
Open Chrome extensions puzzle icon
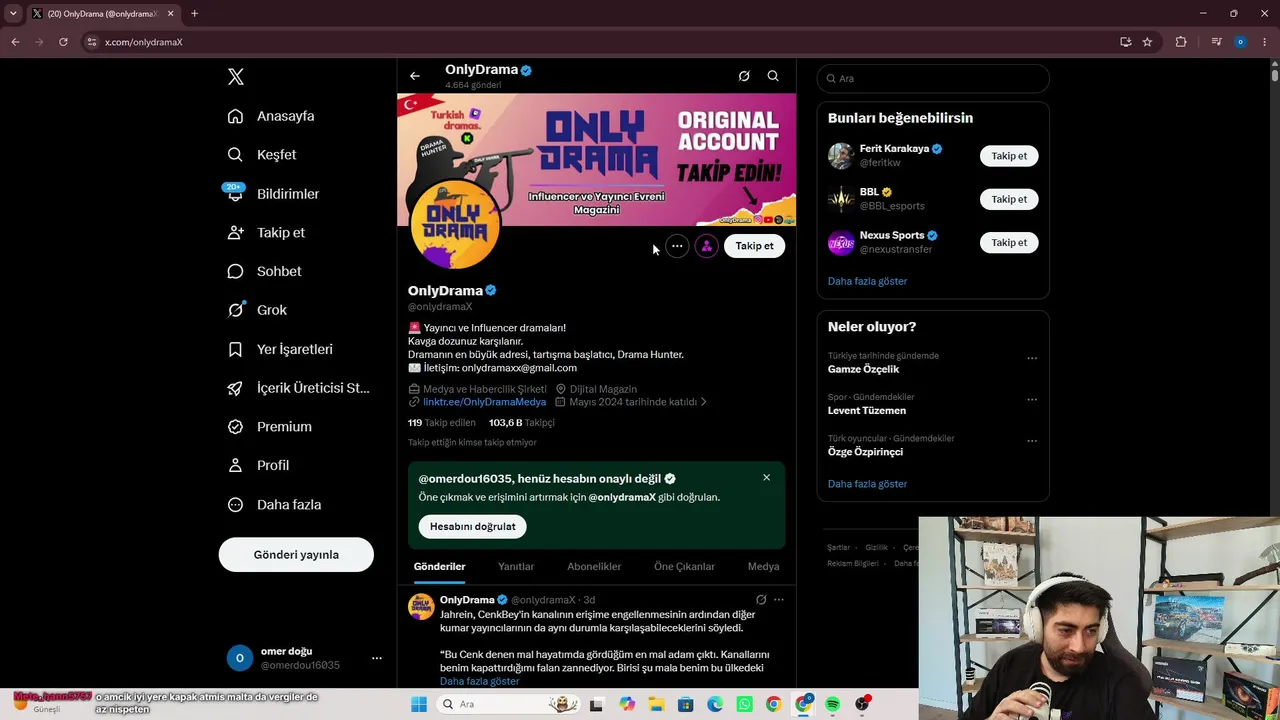[x=1181, y=42]
